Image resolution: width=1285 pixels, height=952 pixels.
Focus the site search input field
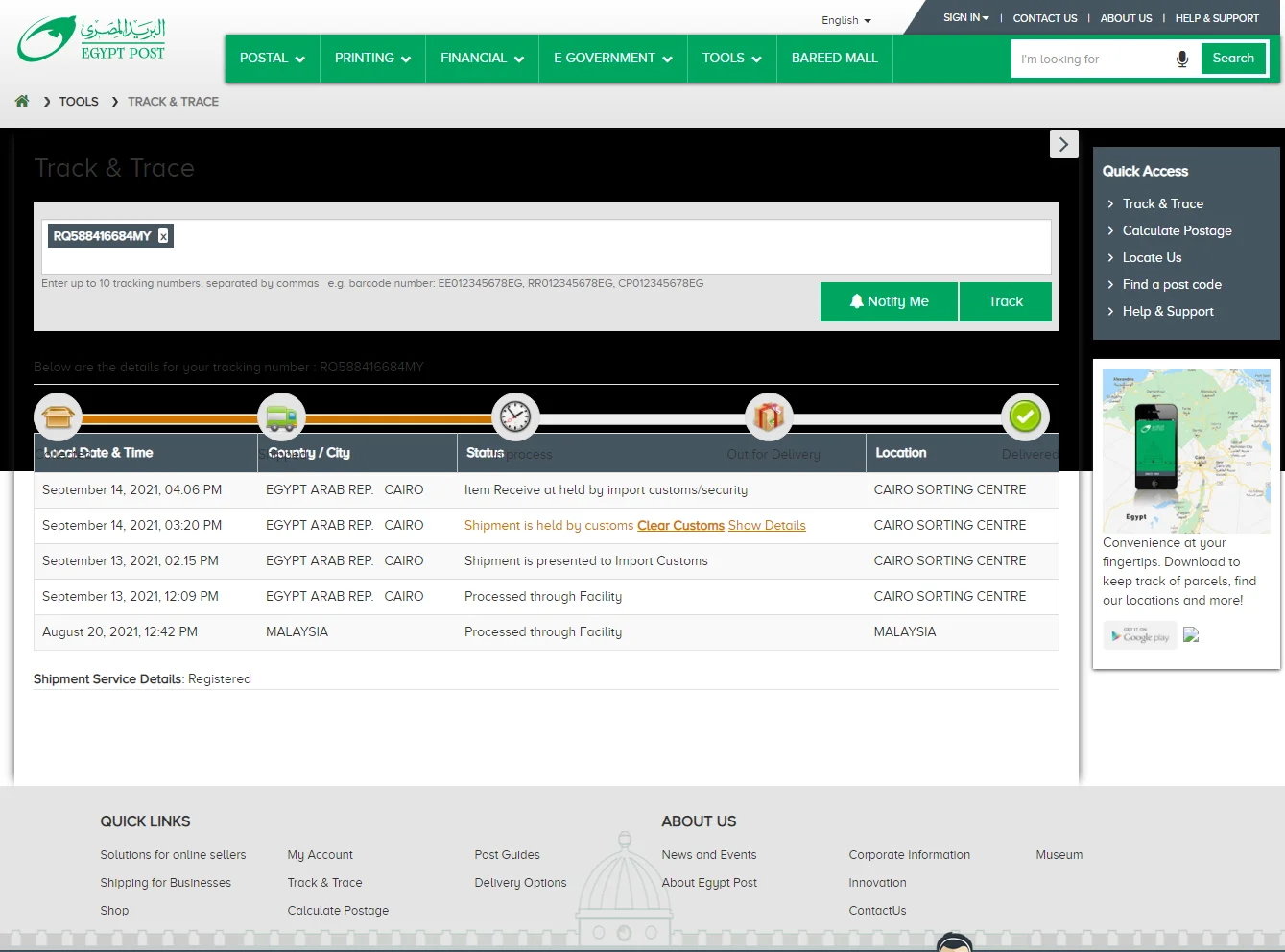[1094, 59]
